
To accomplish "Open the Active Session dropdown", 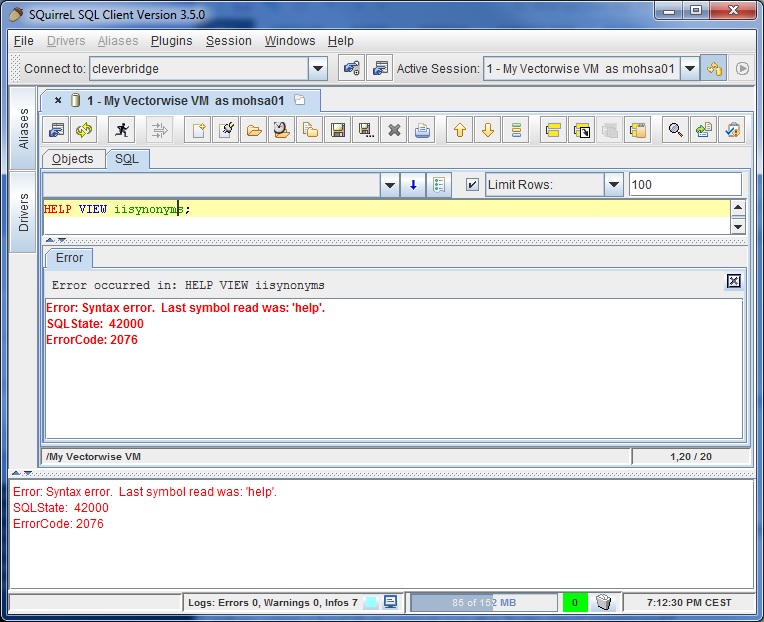I will [x=689, y=69].
